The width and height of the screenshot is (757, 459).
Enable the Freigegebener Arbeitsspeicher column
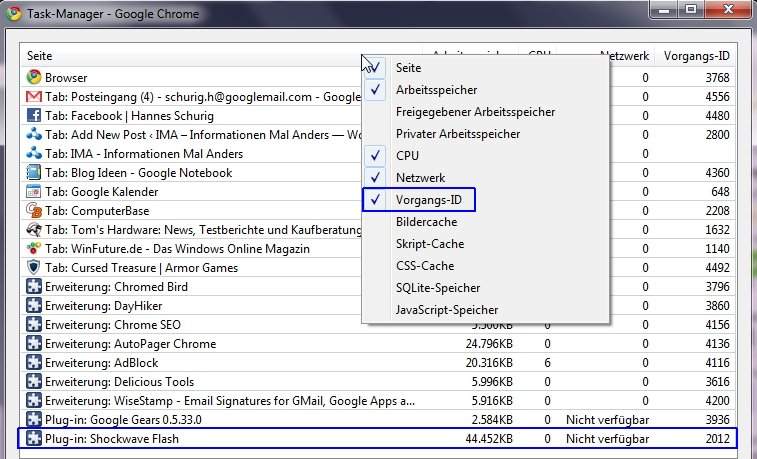point(485,111)
